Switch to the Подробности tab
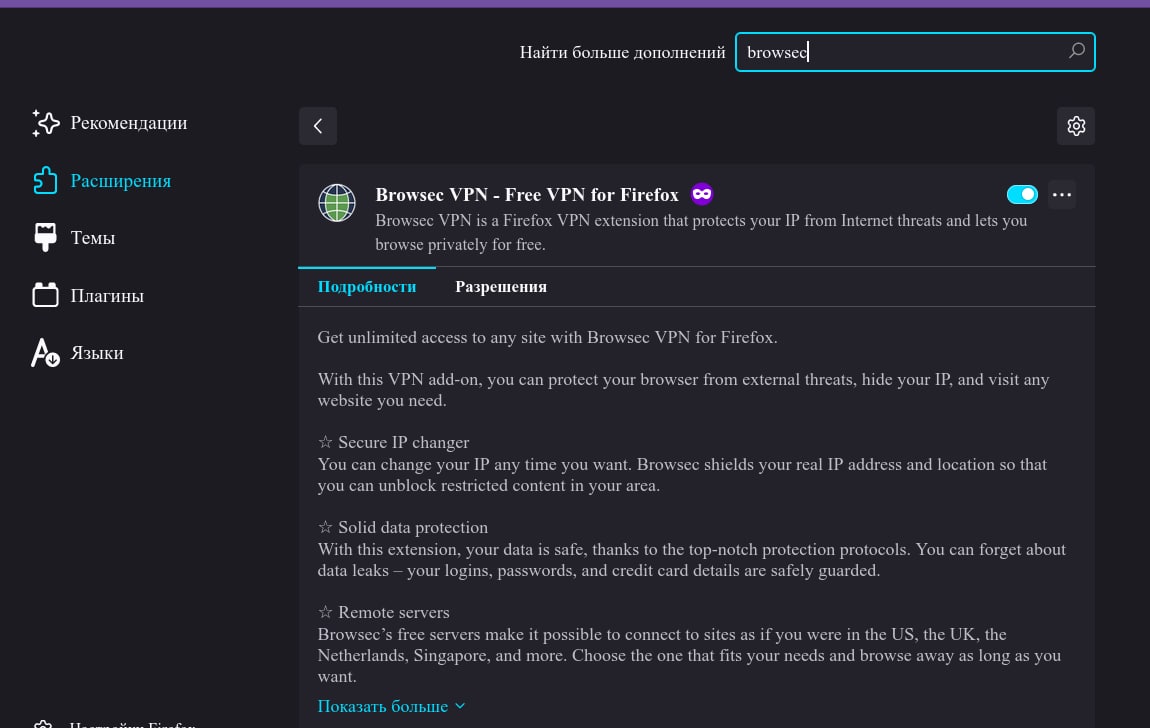Screen dimensions: 1150x728 pos(367,287)
